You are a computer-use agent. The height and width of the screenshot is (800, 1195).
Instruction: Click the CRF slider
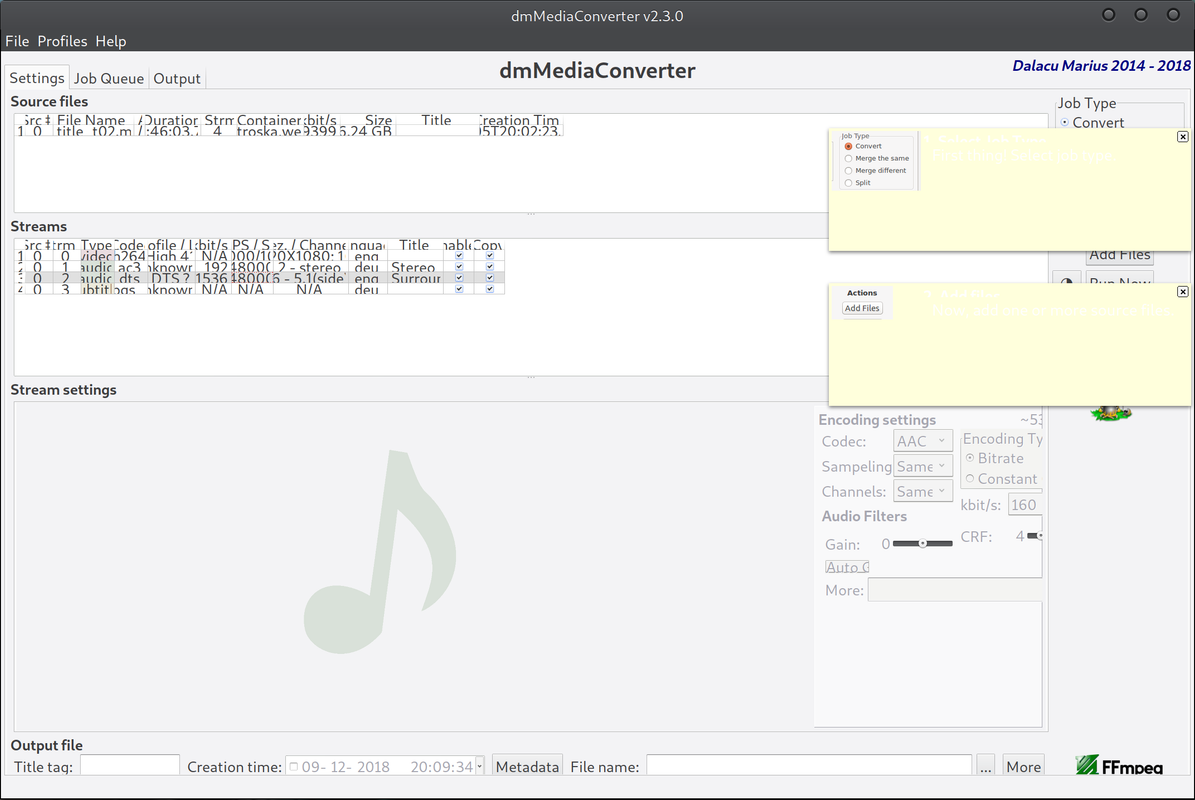[x=1034, y=536]
